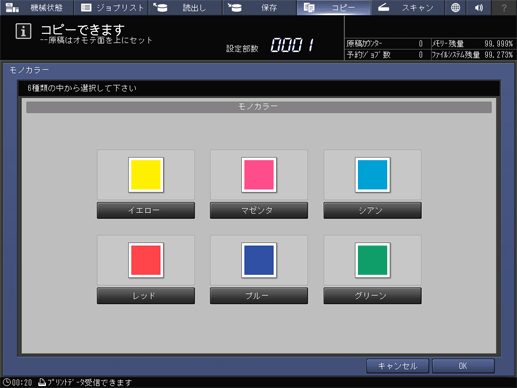
Task: Choose the cyan color swatch
Action: coord(372,175)
